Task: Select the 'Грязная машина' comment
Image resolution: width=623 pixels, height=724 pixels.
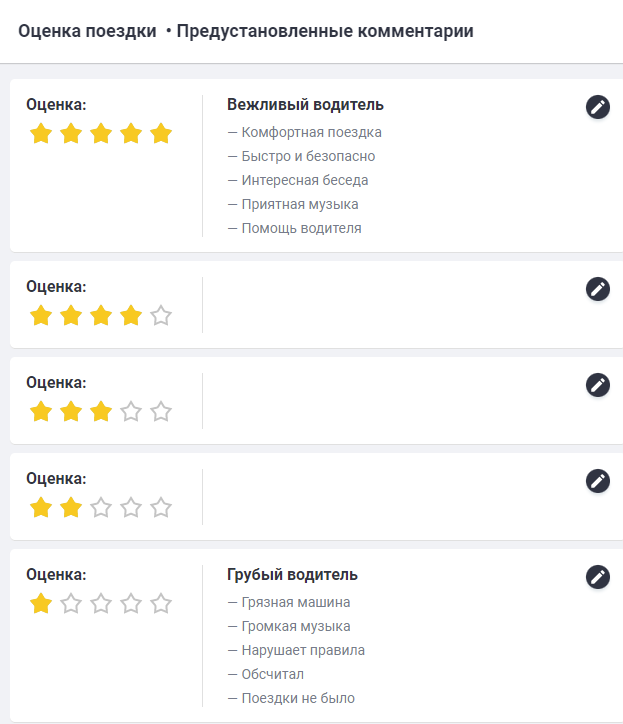Action: [295, 602]
